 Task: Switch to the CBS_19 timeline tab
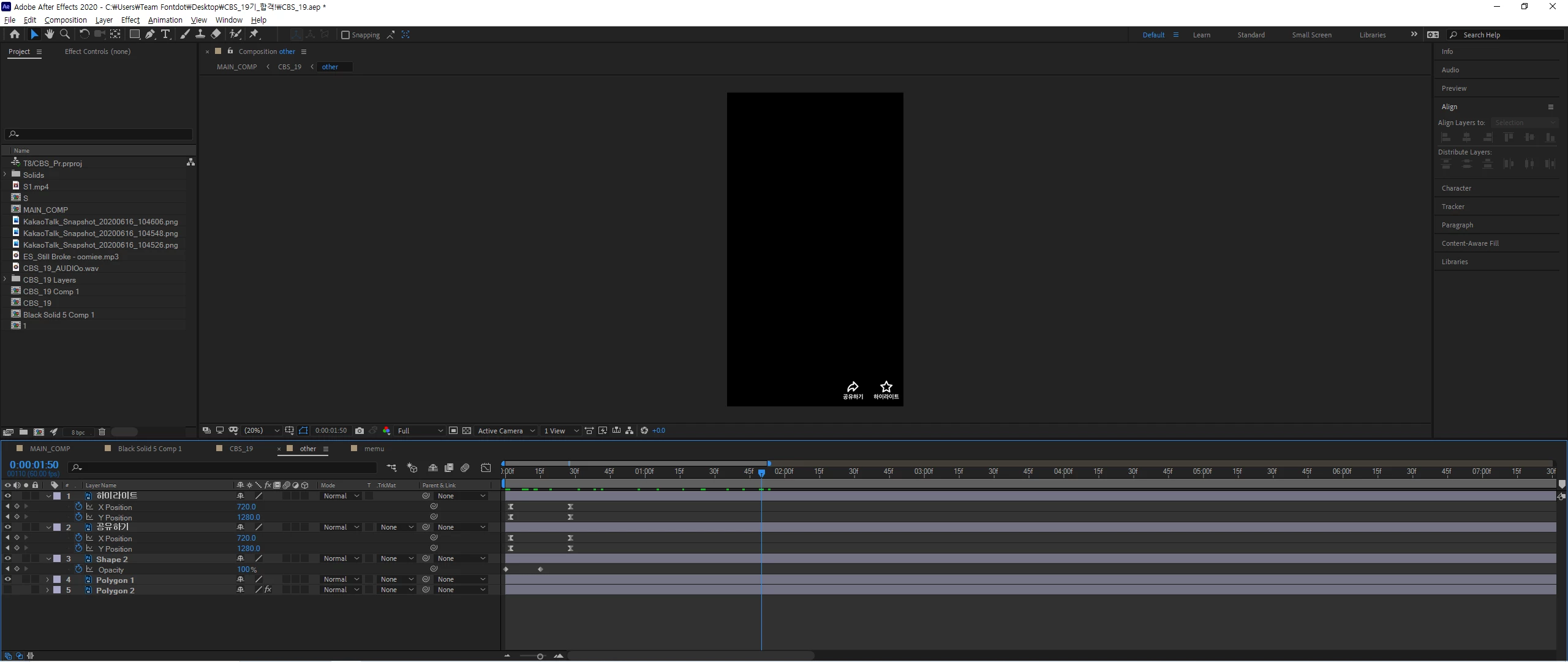(241, 449)
